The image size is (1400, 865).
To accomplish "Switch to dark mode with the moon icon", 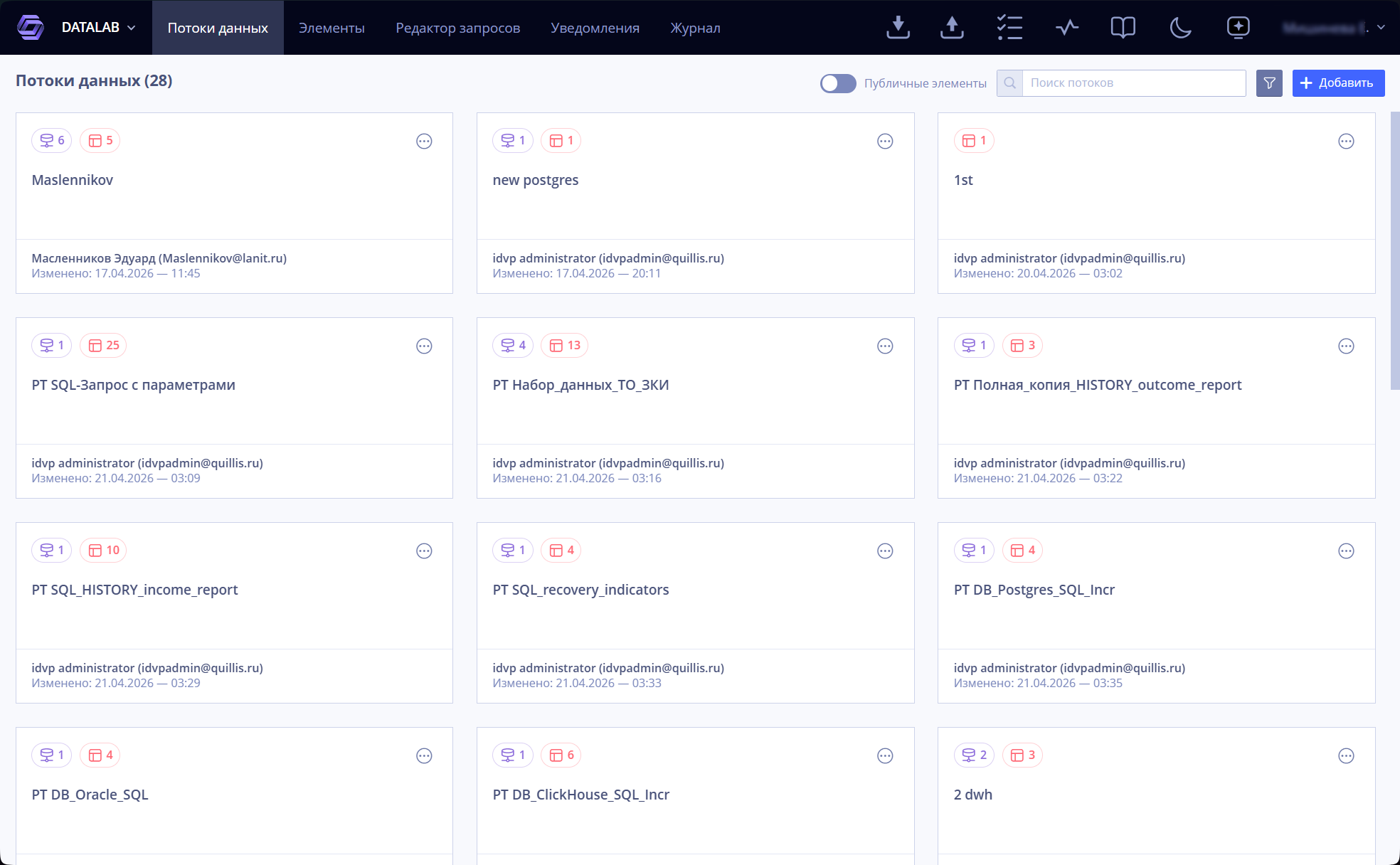I will click(1180, 28).
